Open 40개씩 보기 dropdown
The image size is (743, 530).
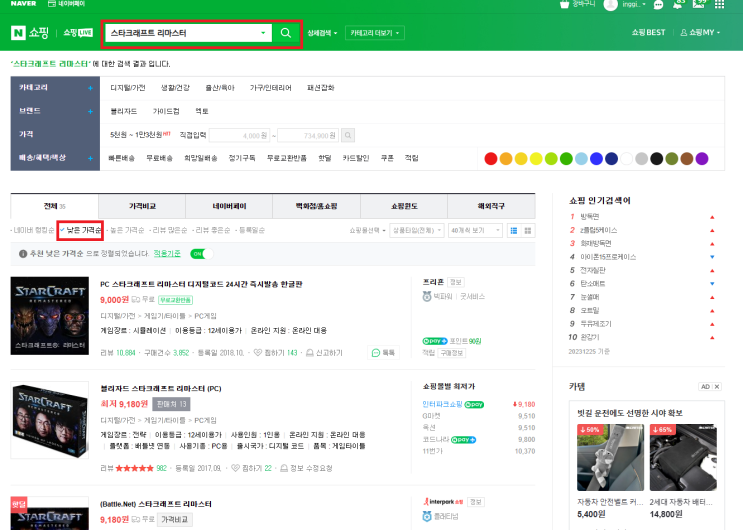click(475, 230)
